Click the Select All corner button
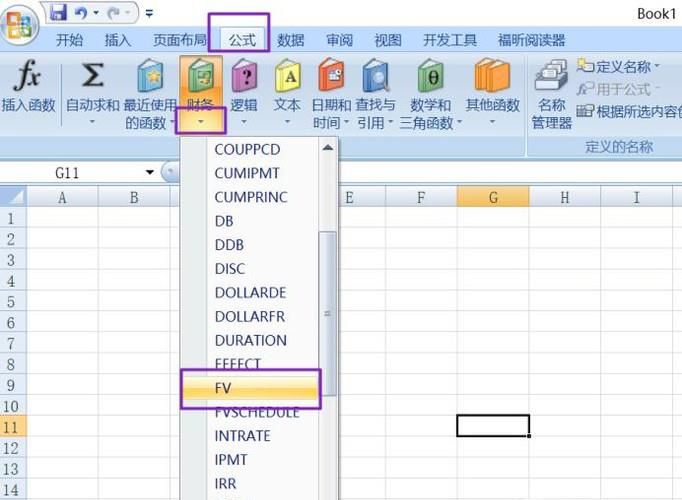 point(13,197)
